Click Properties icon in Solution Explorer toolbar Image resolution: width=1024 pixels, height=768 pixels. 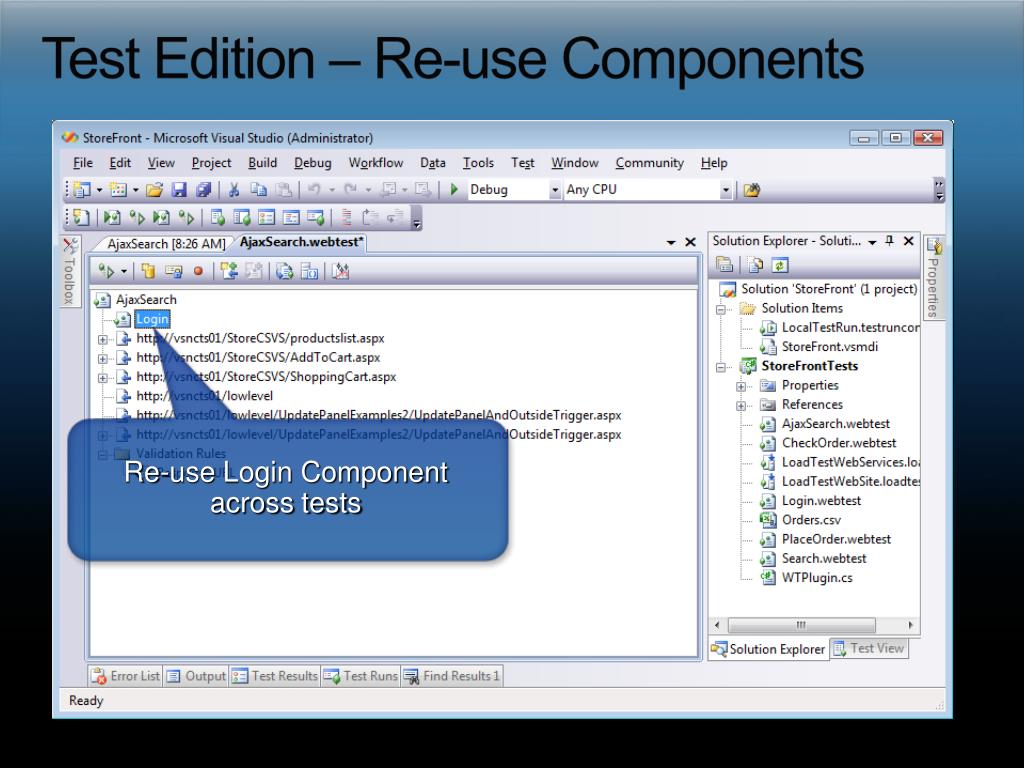724,265
